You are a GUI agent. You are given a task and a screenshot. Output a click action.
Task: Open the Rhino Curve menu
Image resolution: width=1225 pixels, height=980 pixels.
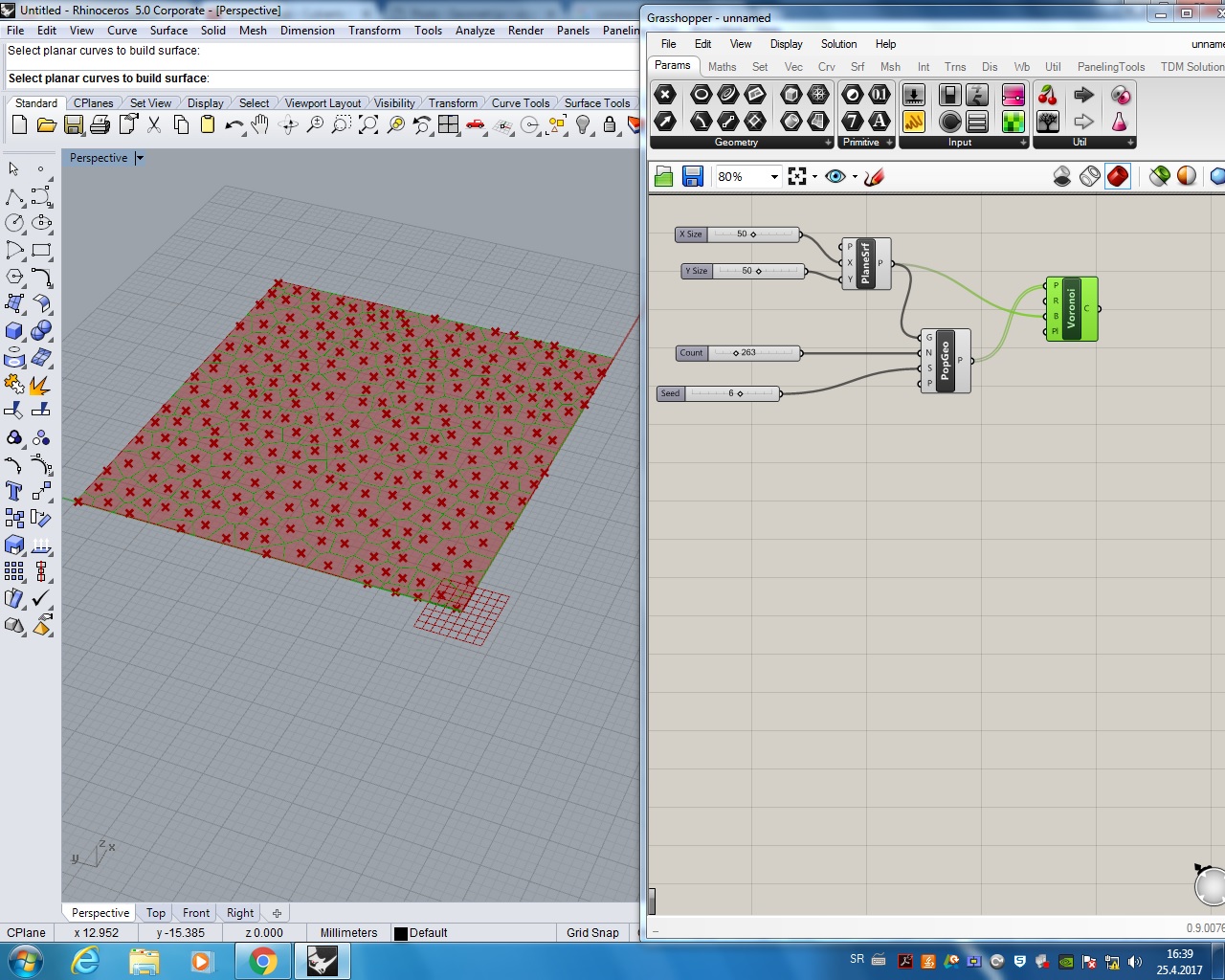click(x=122, y=31)
